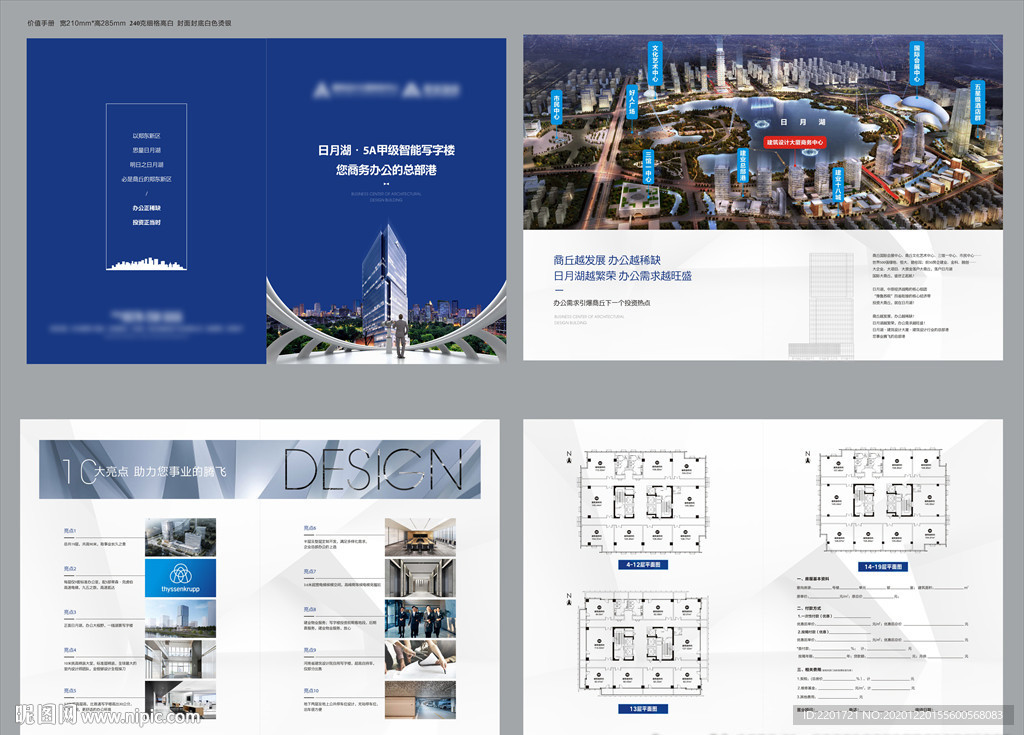The image size is (1024, 735).
Task: Select the 市民中心 blue map marker
Action: (x=556, y=108)
